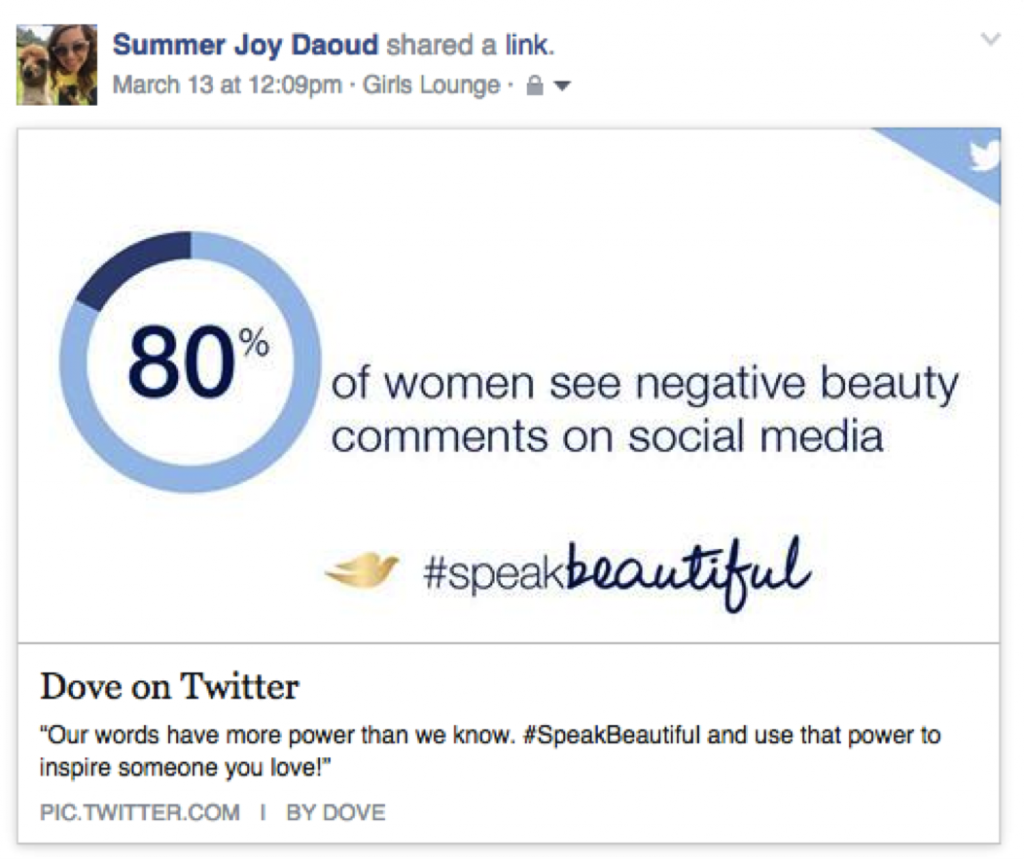Click the "comments on social media" text line

click(607, 436)
